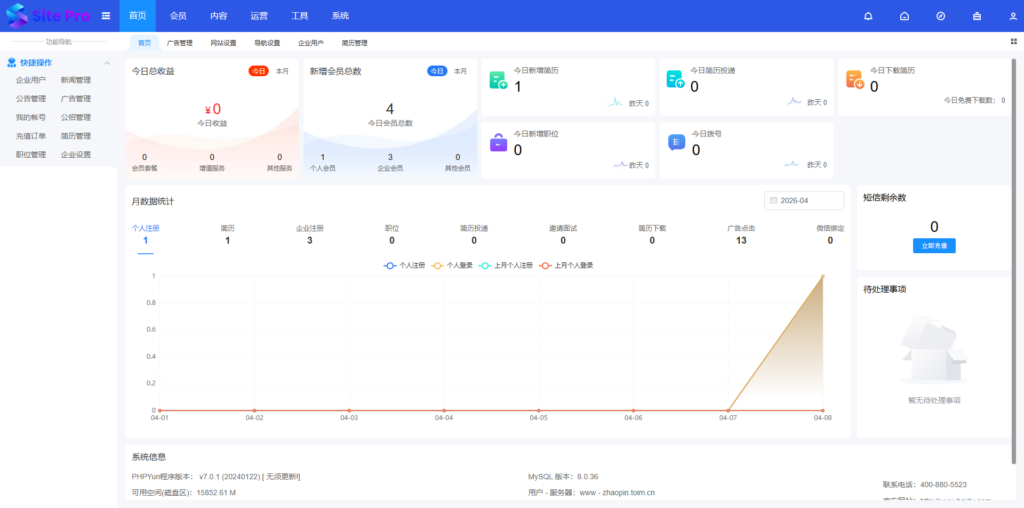Select the 微信绑定 statistics tab

[x=830, y=235]
